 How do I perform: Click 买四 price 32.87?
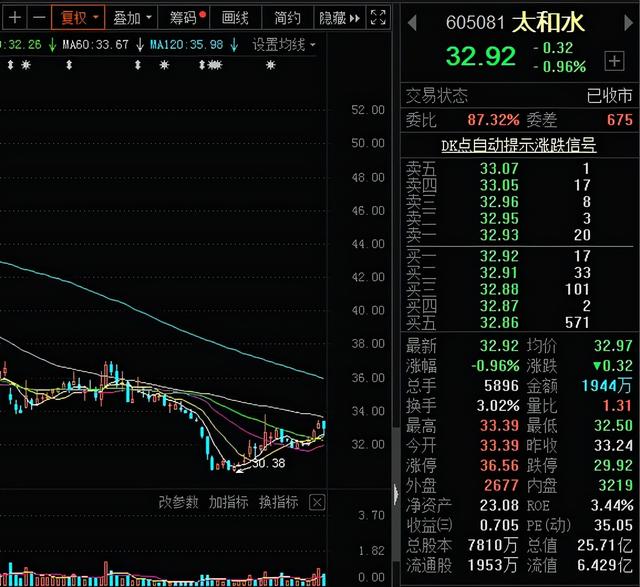499,306
